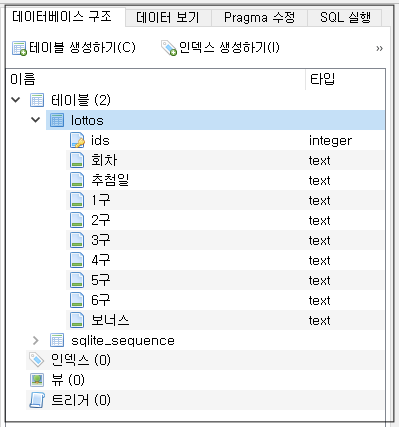Expand the sqlite_sequence table node
The image size is (399, 427).
point(36,340)
